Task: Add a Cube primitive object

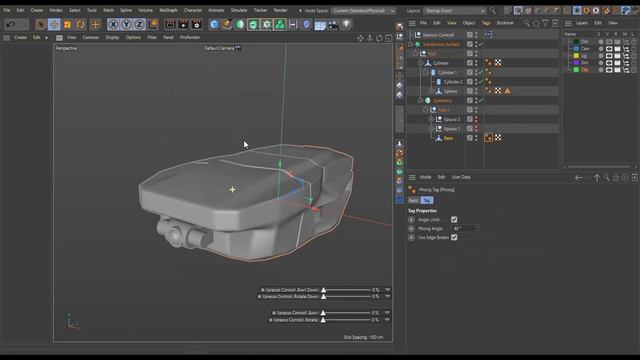Action: tap(214, 24)
